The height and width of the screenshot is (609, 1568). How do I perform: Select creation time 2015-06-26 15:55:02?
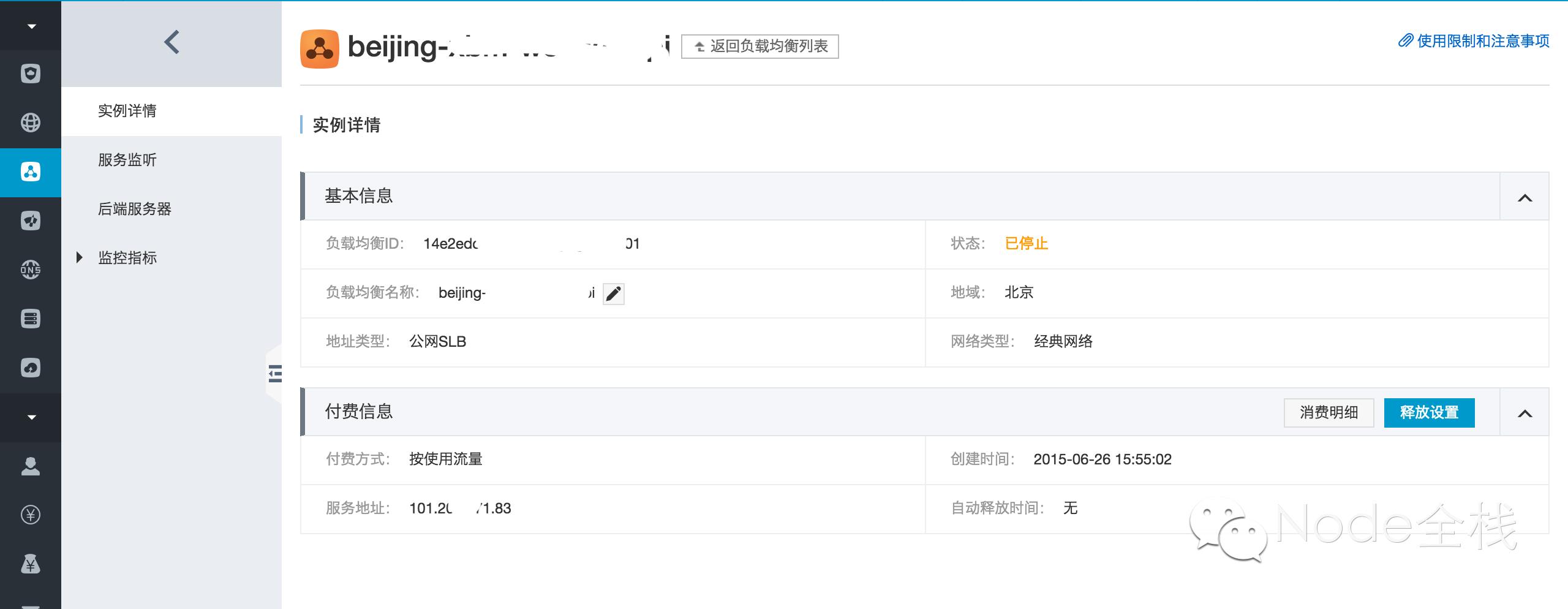pyautogui.click(x=1102, y=459)
